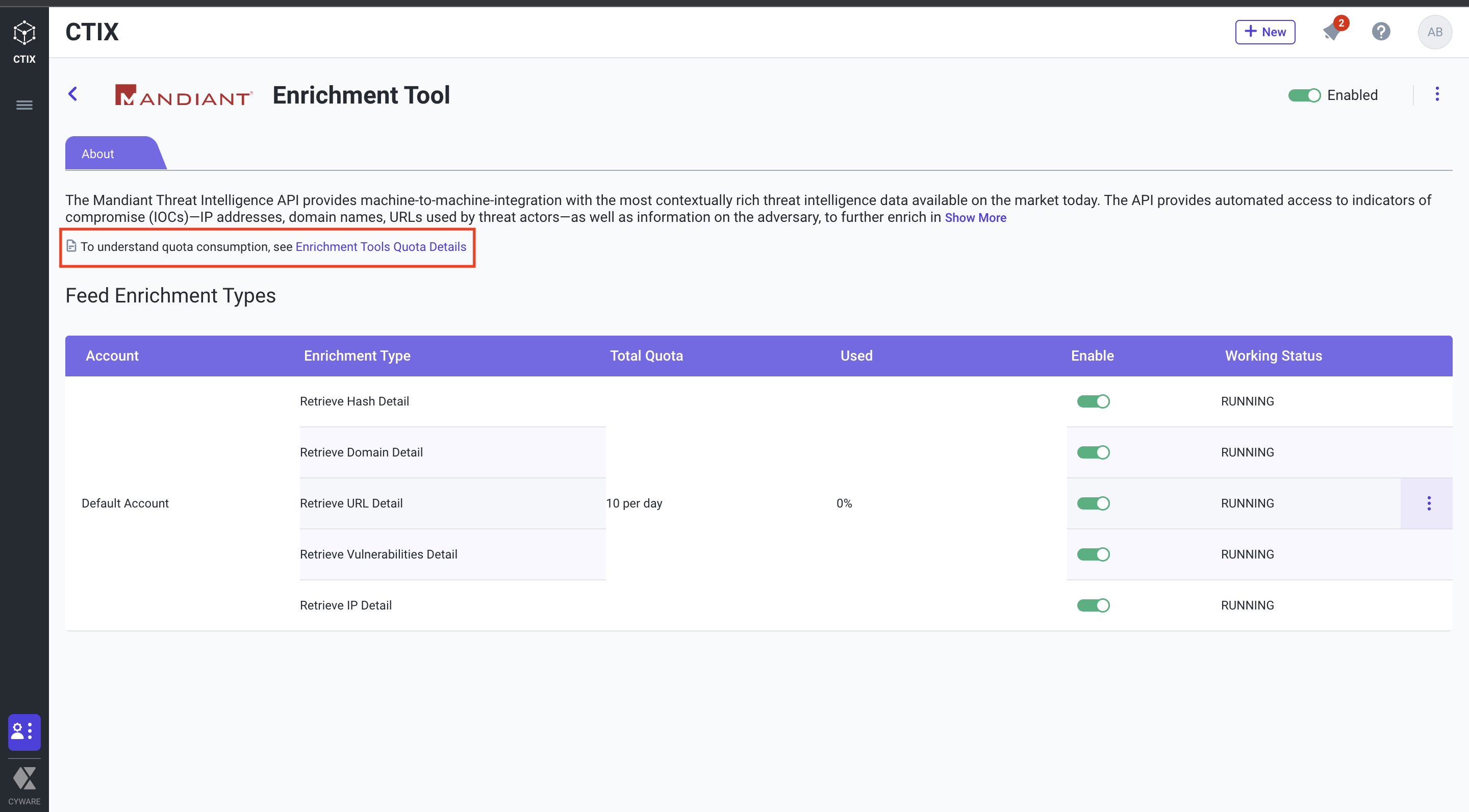Click the New button
The width and height of the screenshot is (1469, 812).
click(x=1264, y=32)
